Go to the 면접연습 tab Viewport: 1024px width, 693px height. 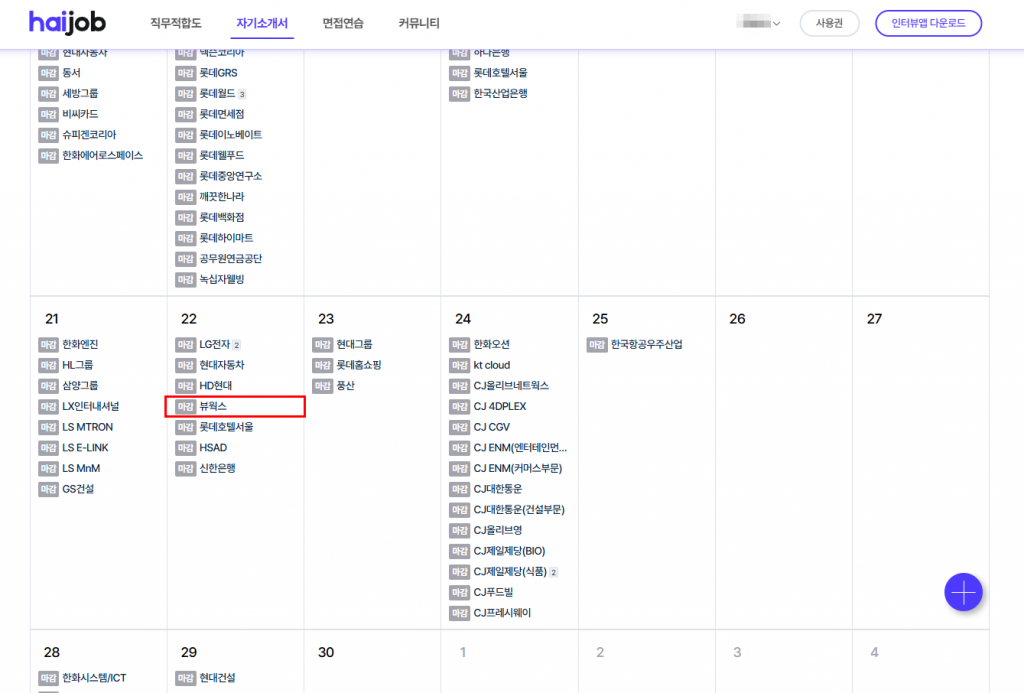pyautogui.click(x=343, y=24)
